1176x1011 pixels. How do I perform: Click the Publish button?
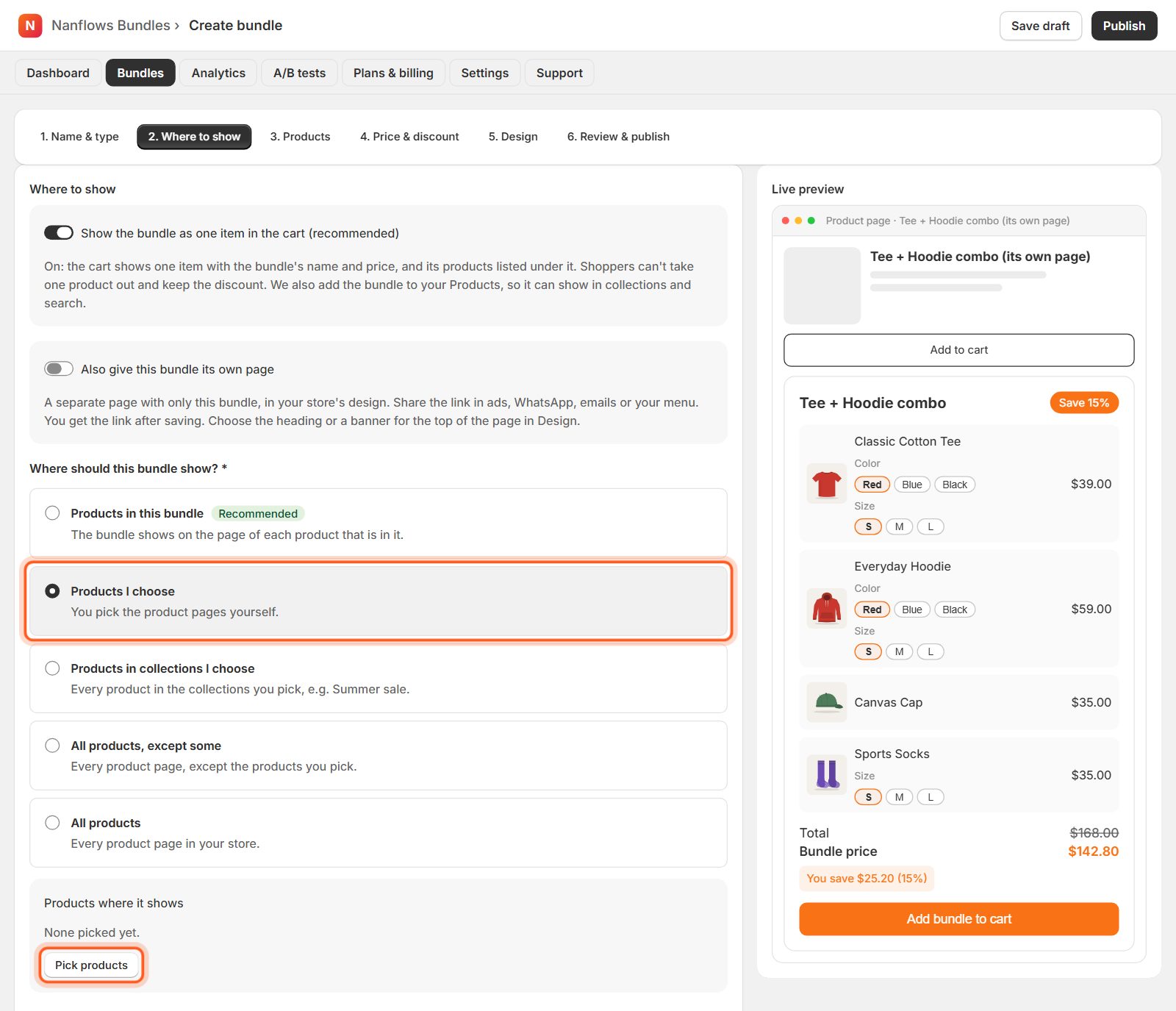tap(1124, 26)
